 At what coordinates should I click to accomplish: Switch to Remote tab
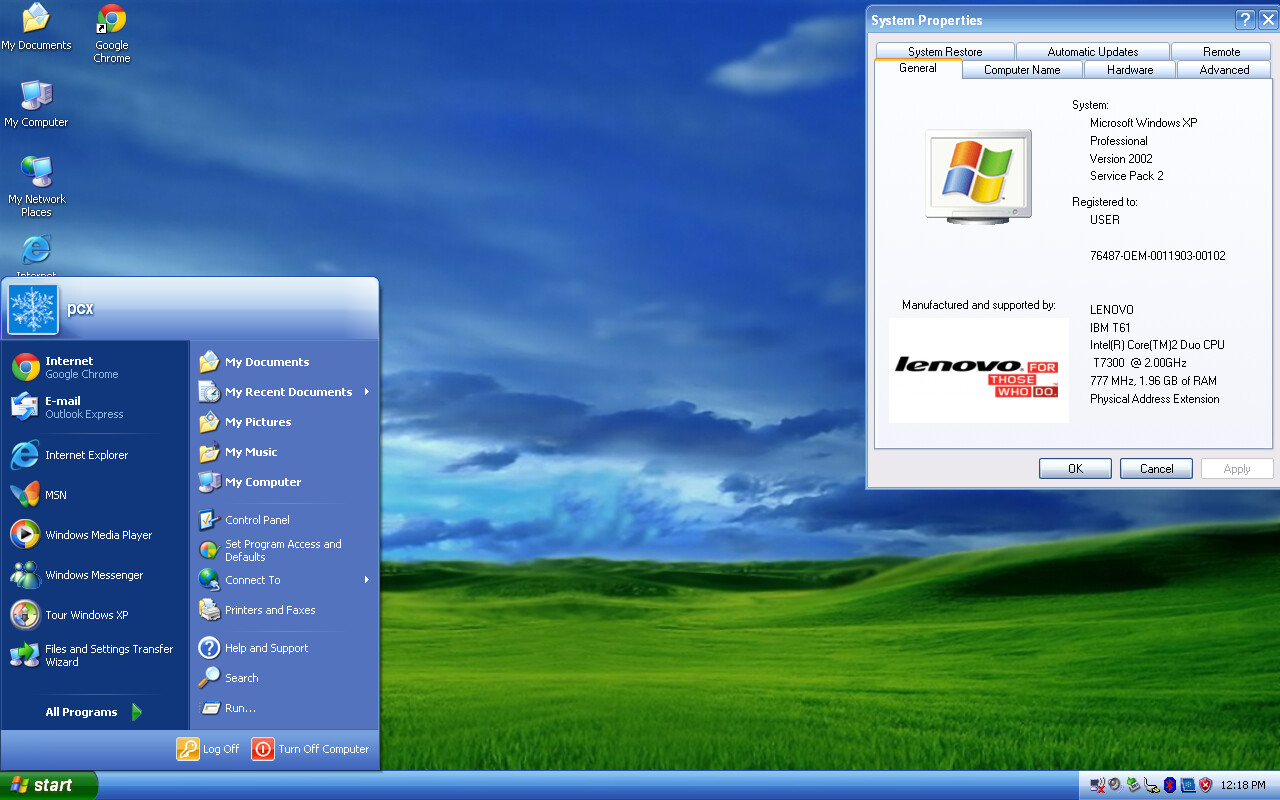point(1221,52)
